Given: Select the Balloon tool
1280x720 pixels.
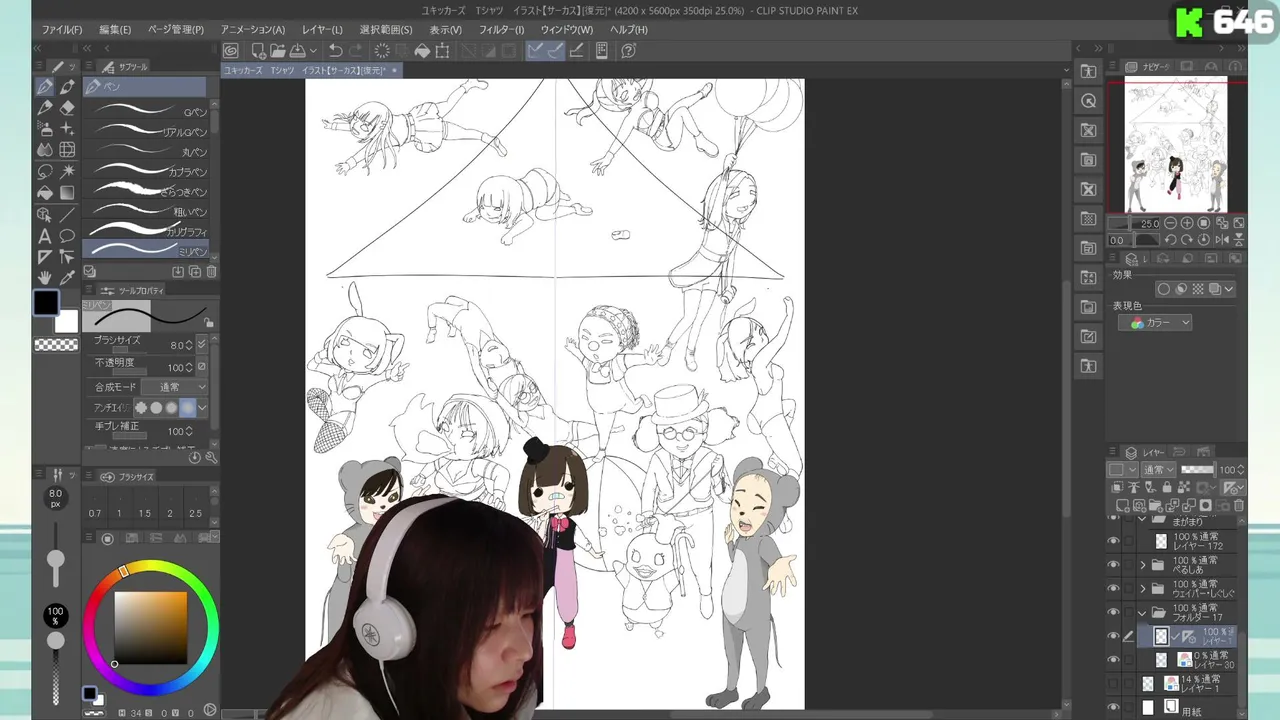Looking at the screenshot, I should point(67,236).
